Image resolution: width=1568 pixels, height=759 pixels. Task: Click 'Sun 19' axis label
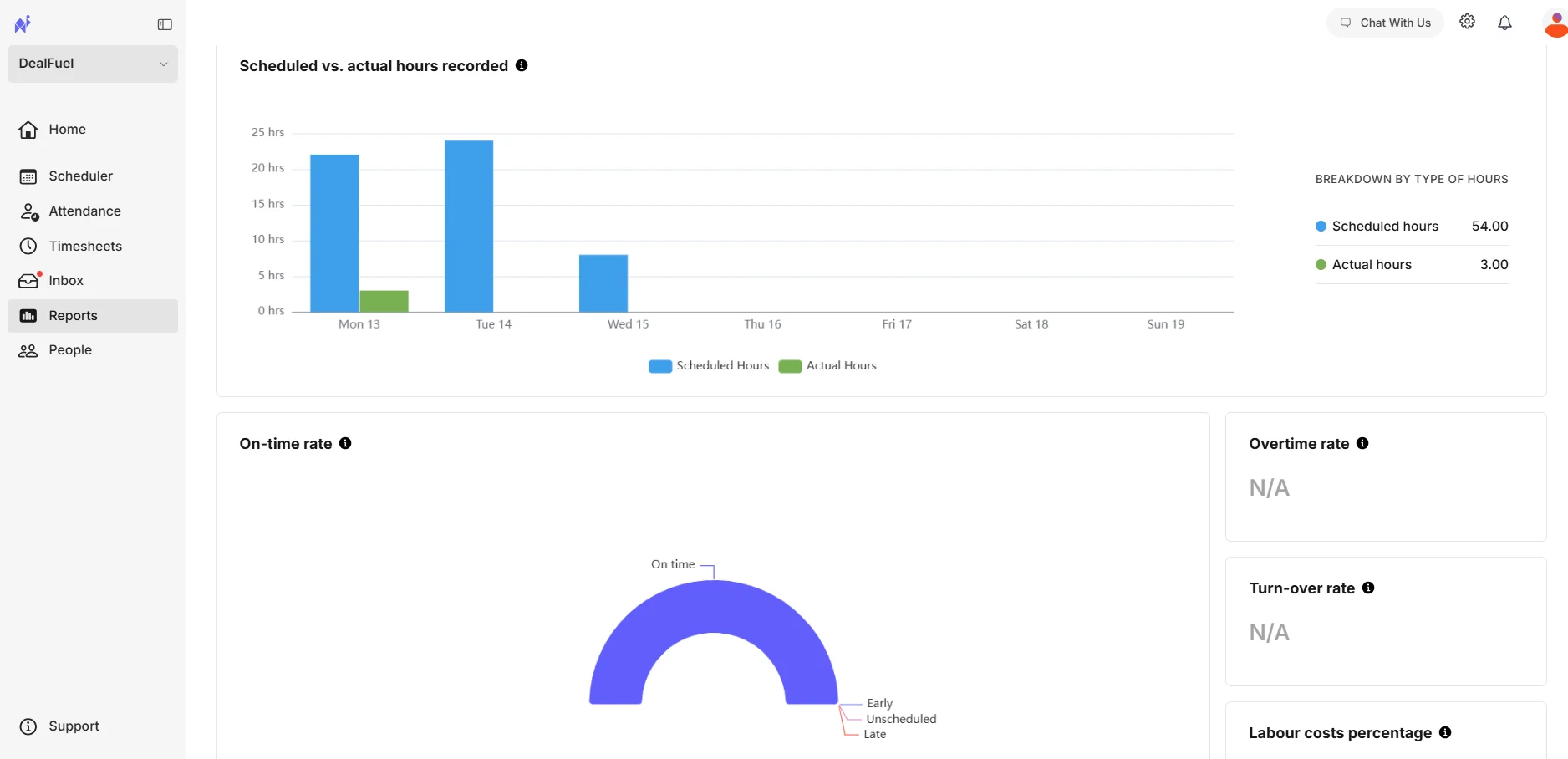(1166, 324)
